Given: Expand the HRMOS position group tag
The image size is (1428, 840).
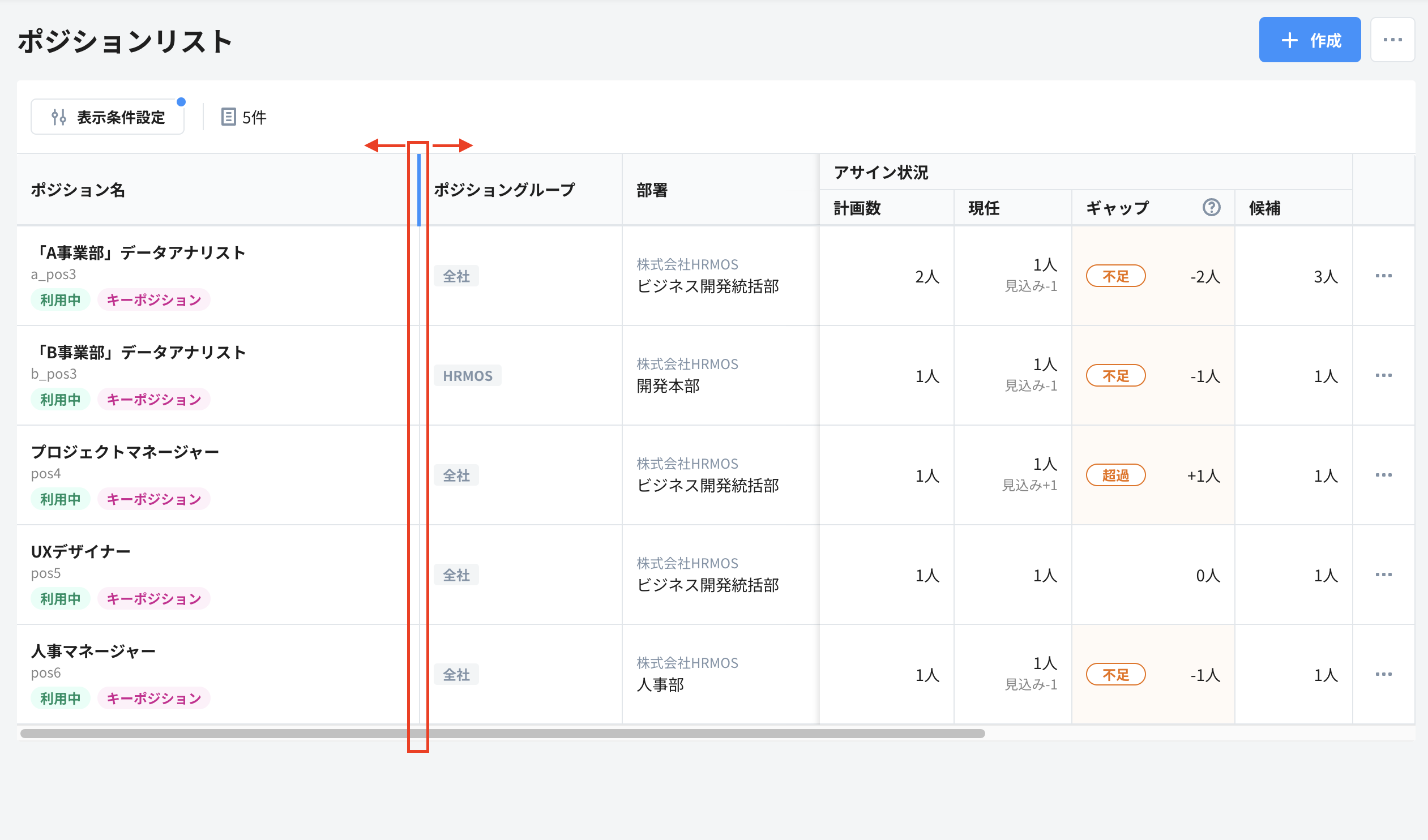Looking at the screenshot, I should (467, 375).
